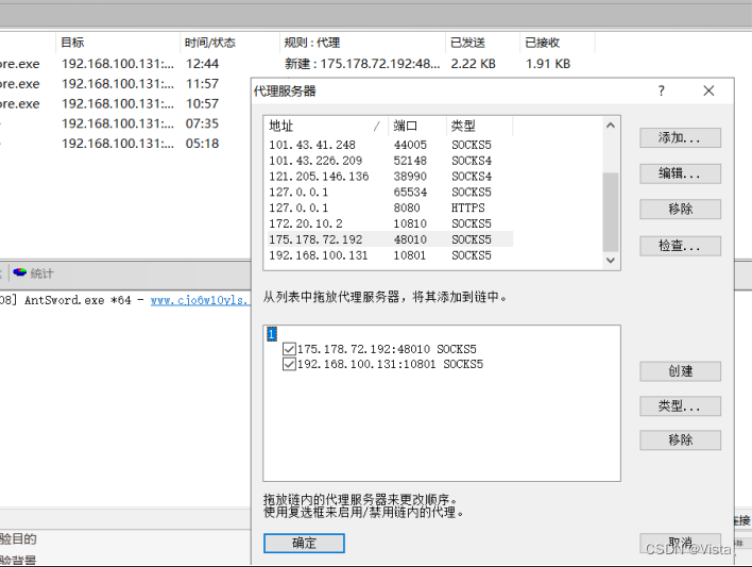The width and height of the screenshot is (752, 567).
Task: Click the 1.91 KB received value
Action: [x=548, y=64]
